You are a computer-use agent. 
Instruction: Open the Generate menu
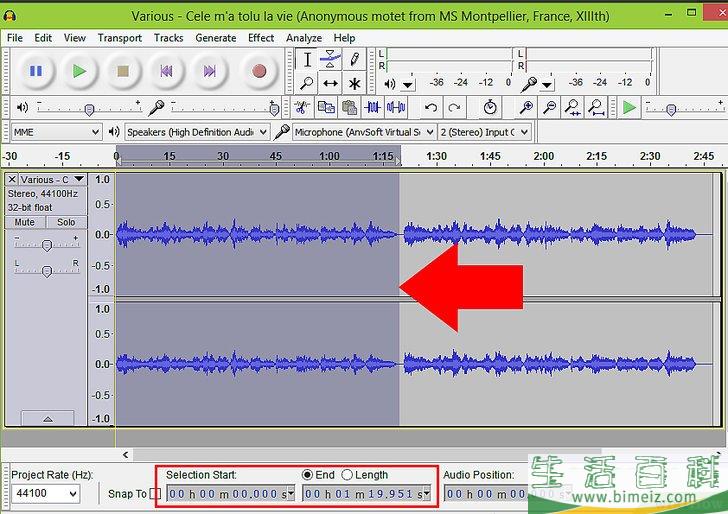tap(215, 38)
